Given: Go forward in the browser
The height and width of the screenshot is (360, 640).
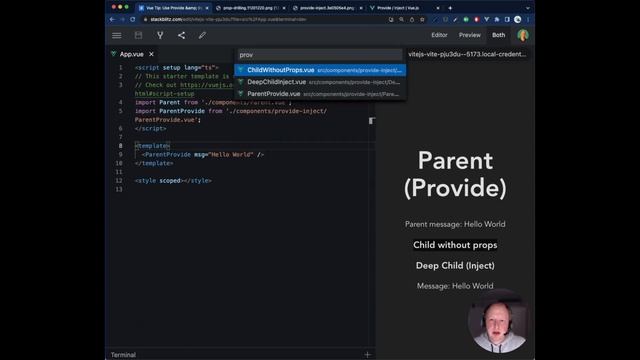Looking at the screenshot, I should point(122,19).
